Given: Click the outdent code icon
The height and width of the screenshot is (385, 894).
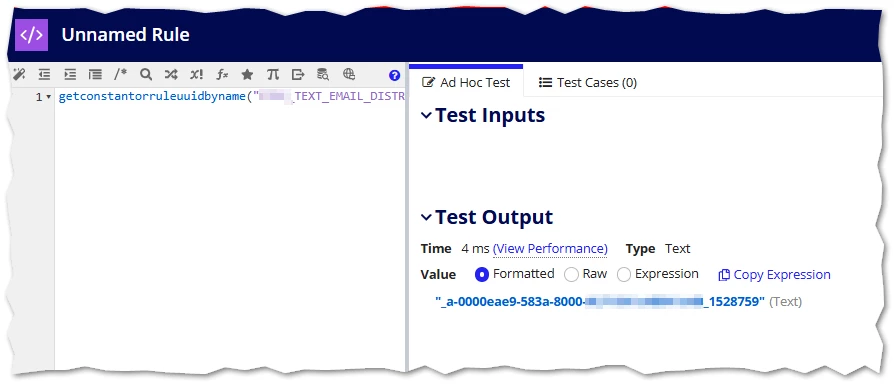Looking at the screenshot, I should (x=44, y=74).
